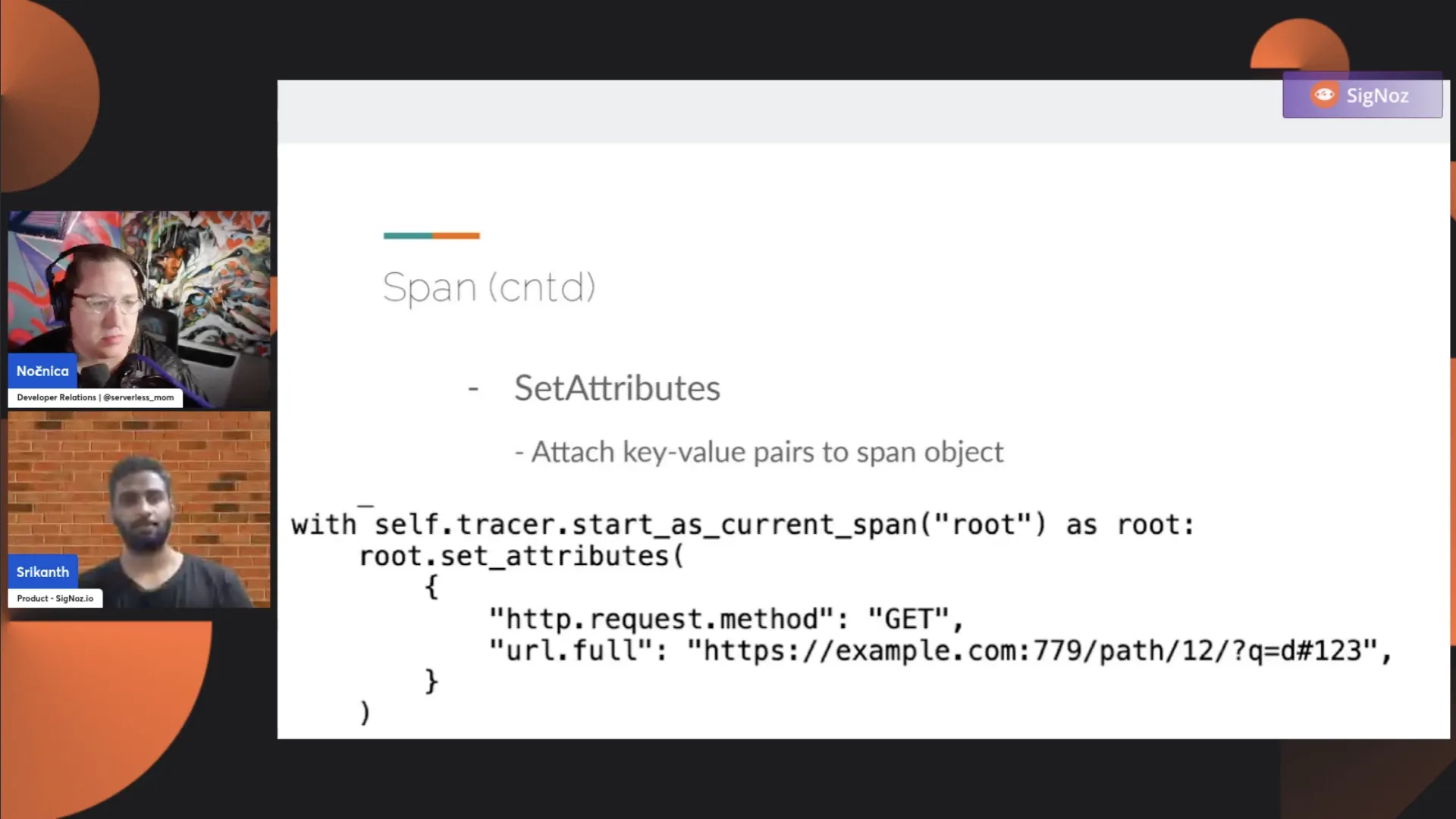Click the Srikanth name label
Image resolution: width=1456 pixels, height=819 pixels.
(x=42, y=572)
